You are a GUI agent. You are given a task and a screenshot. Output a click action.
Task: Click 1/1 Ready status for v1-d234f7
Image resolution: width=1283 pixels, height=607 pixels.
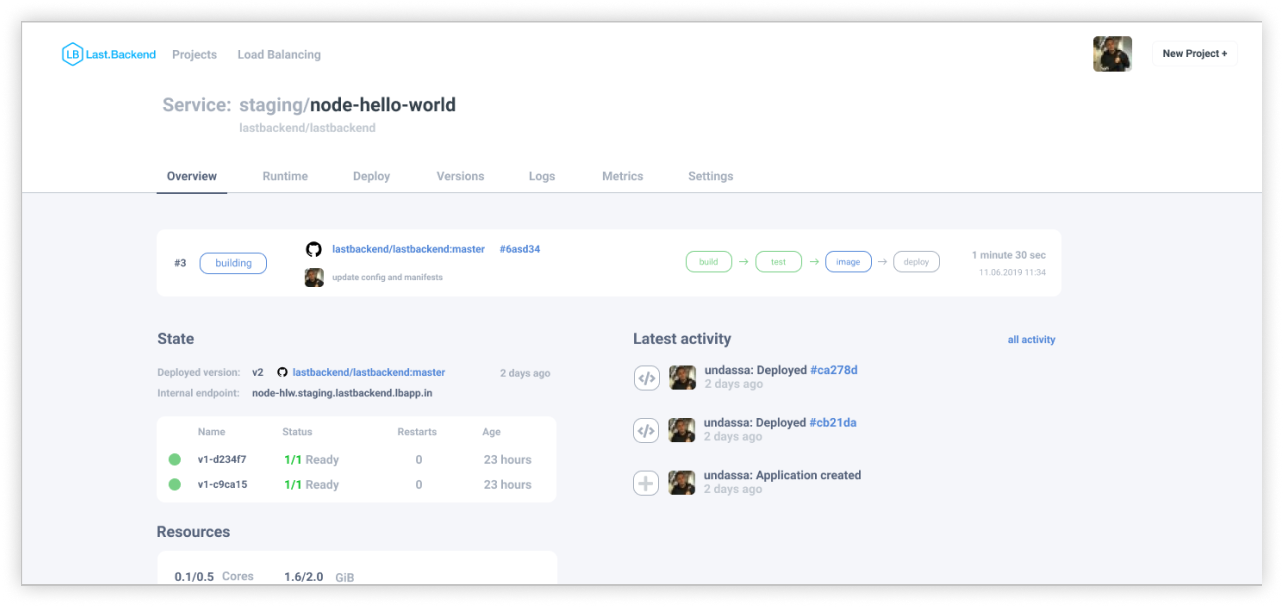[x=311, y=460]
